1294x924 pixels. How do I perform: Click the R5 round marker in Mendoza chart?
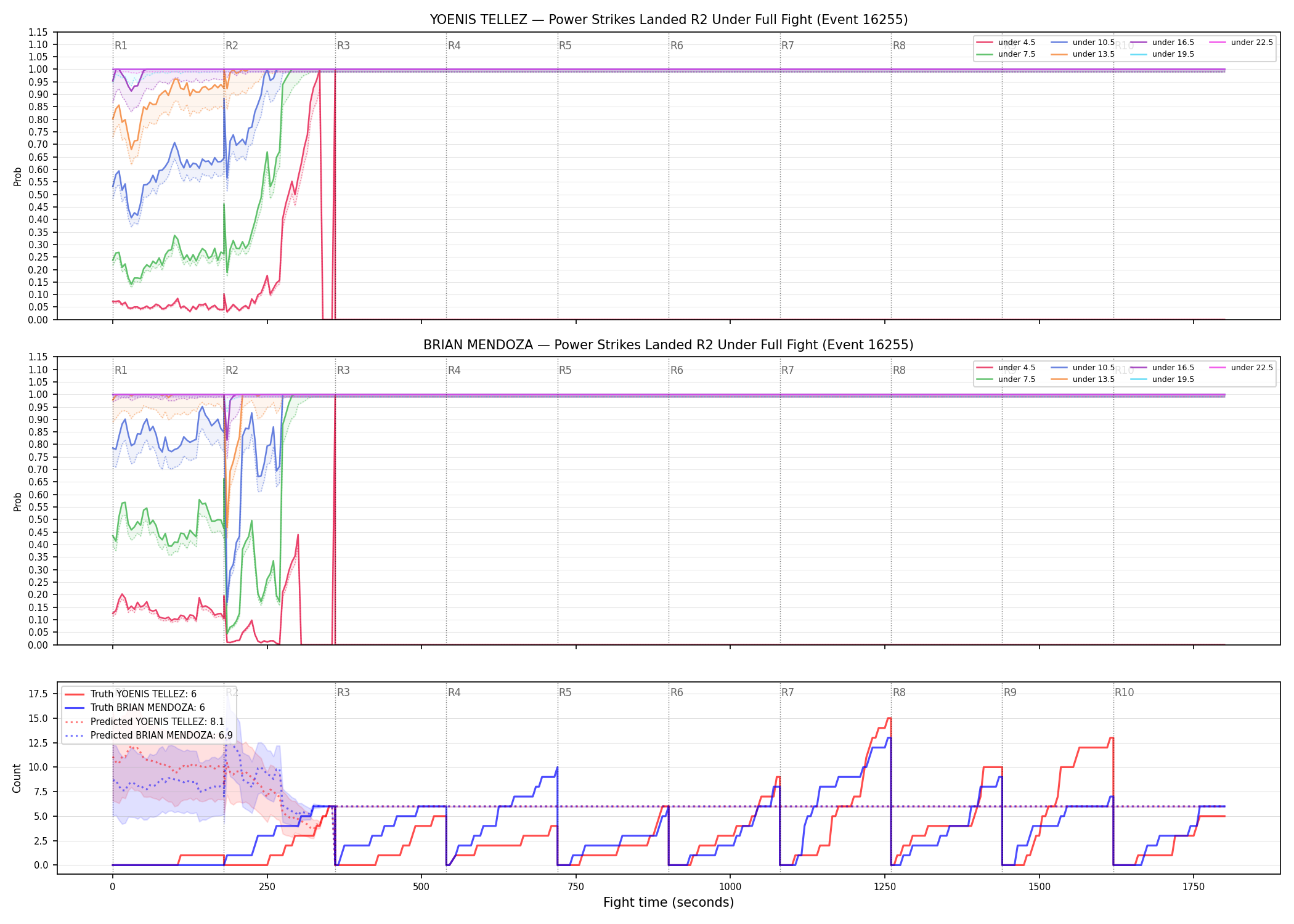565,370
